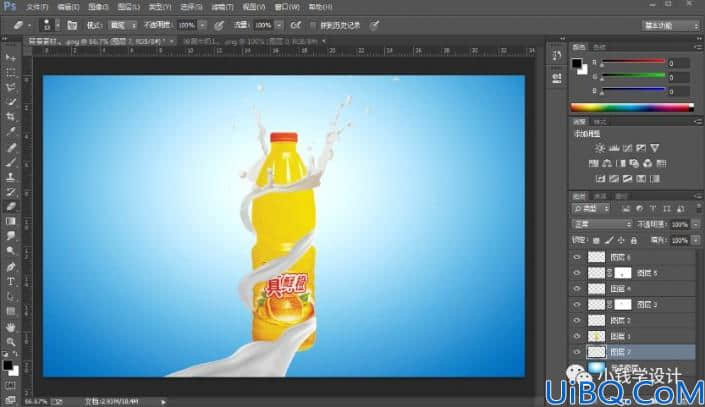Enable the erase to history checkbox

(x=313, y=26)
